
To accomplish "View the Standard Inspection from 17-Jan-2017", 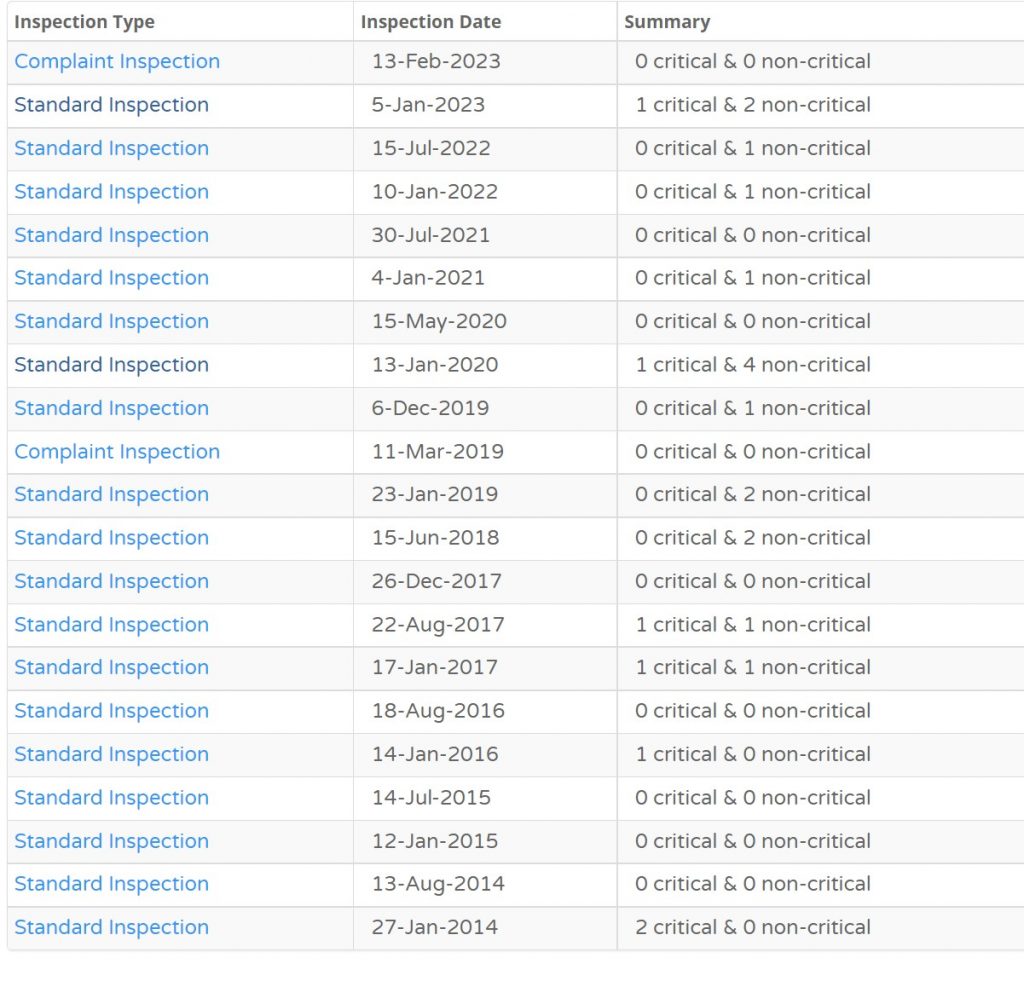I will click(112, 667).
